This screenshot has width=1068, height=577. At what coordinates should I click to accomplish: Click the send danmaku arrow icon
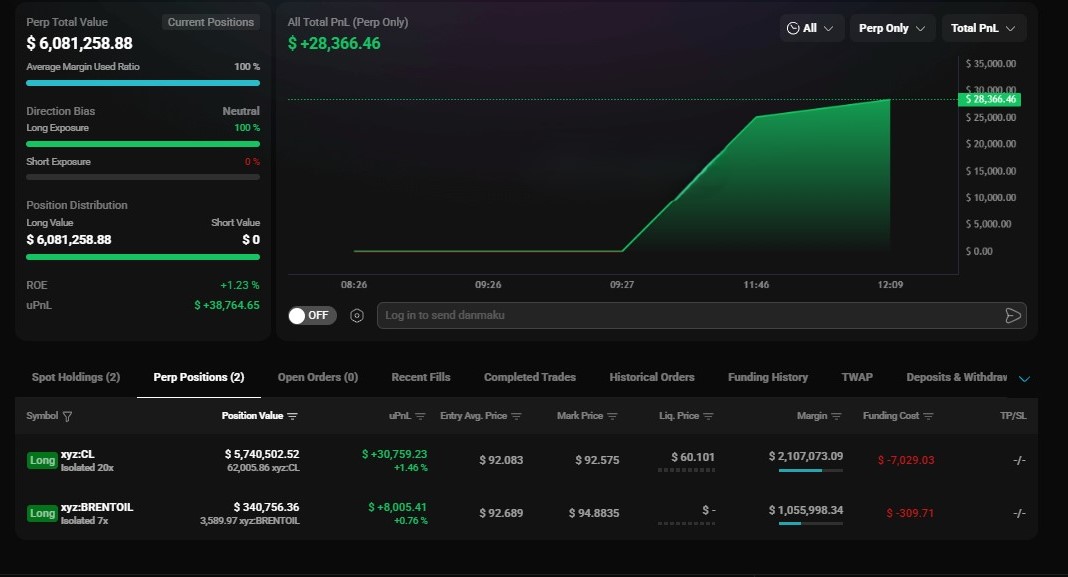point(1012,316)
